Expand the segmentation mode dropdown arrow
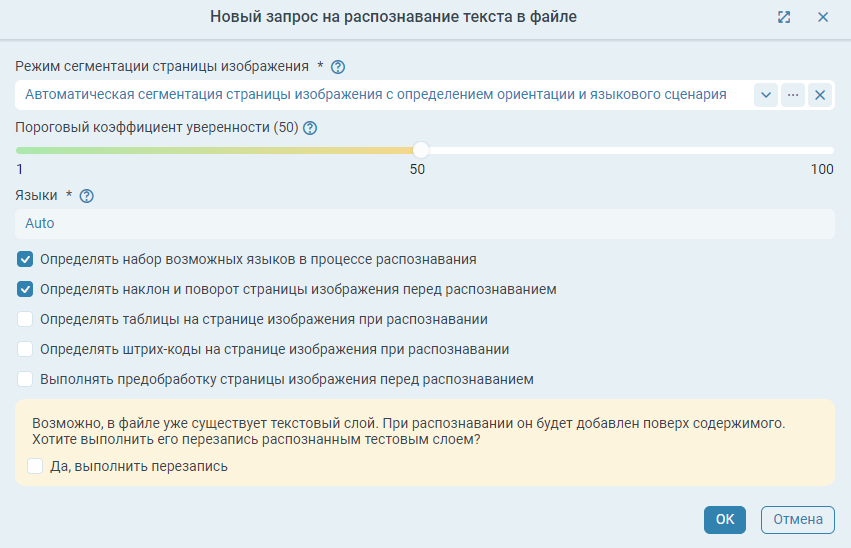Image resolution: width=851 pixels, height=548 pixels. click(x=765, y=95)
